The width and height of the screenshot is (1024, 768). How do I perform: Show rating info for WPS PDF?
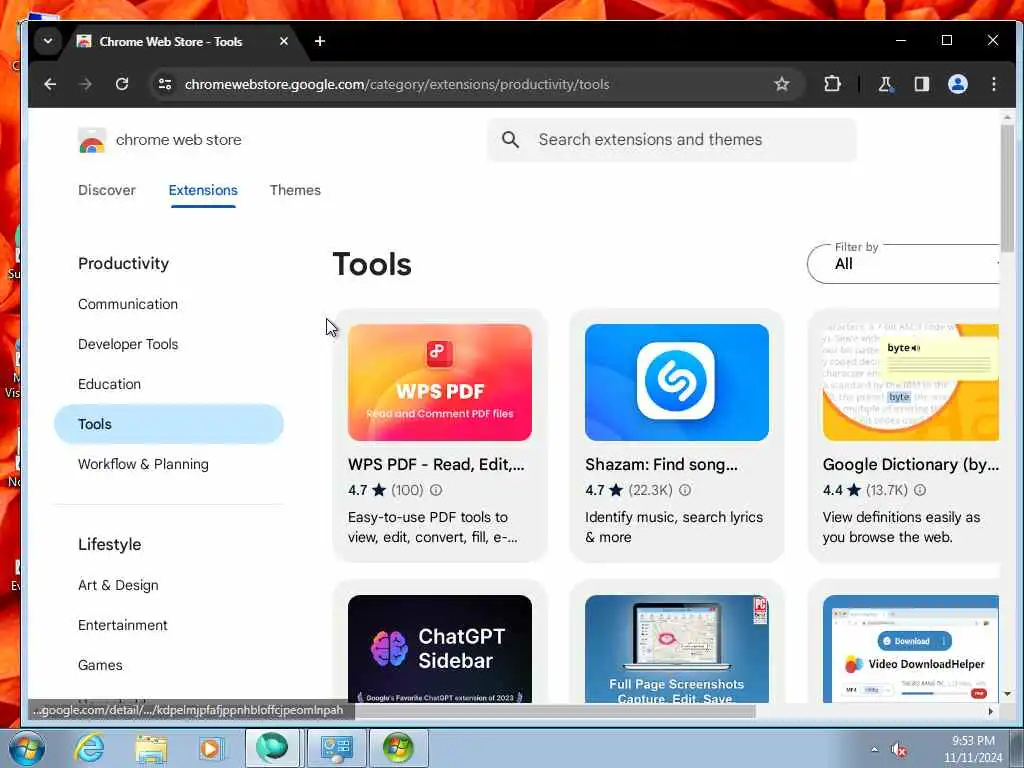pyautogui.click(x=436, y=490)
